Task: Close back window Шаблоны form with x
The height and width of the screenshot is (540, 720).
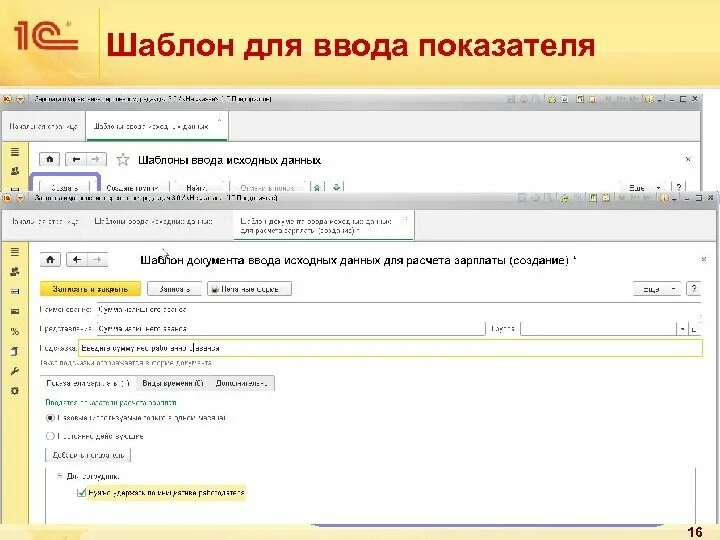Action: (688, 159)
